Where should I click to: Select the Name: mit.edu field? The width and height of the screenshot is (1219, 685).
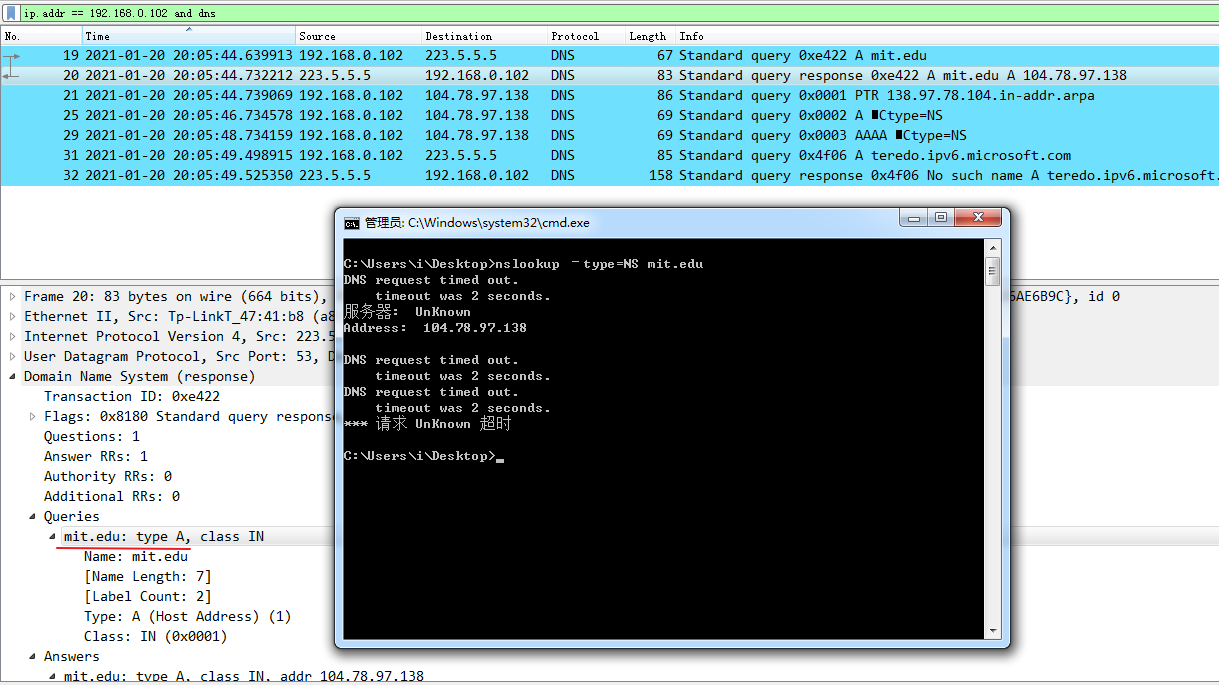[136, 556]
